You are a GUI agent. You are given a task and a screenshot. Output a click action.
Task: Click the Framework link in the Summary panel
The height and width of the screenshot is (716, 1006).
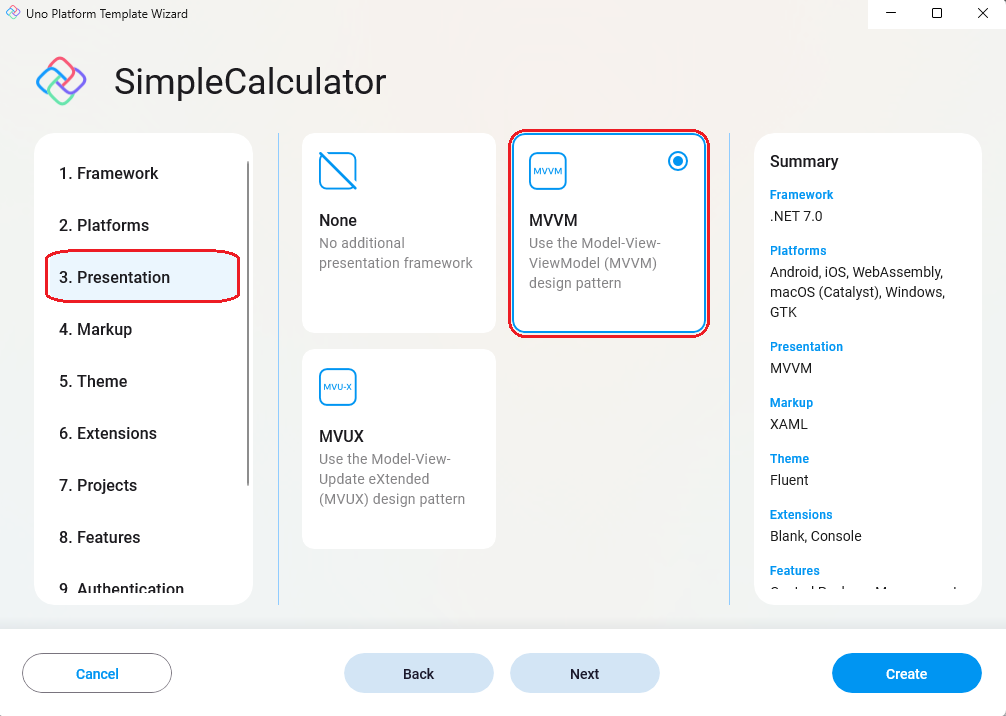pyautogui.click(x=801, y=194)
